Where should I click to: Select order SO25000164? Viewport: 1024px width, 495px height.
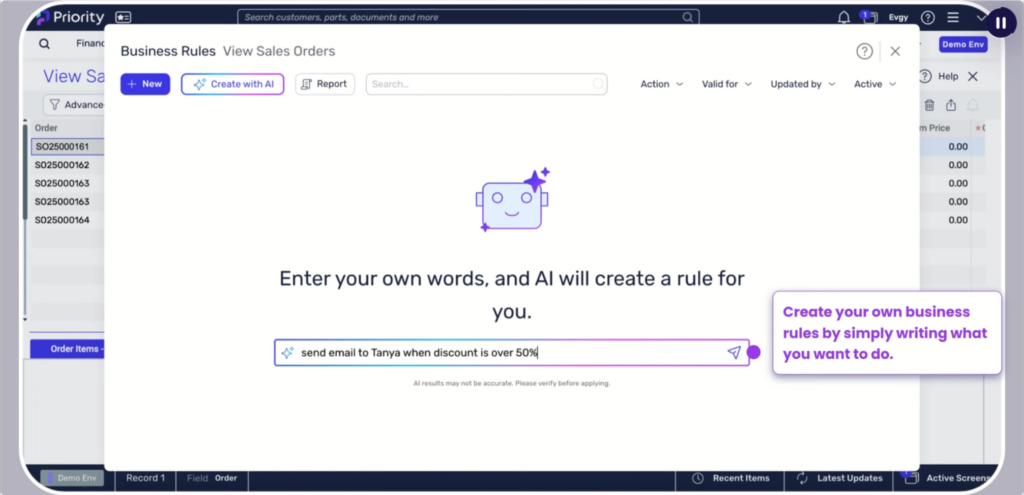click(62, 220)
